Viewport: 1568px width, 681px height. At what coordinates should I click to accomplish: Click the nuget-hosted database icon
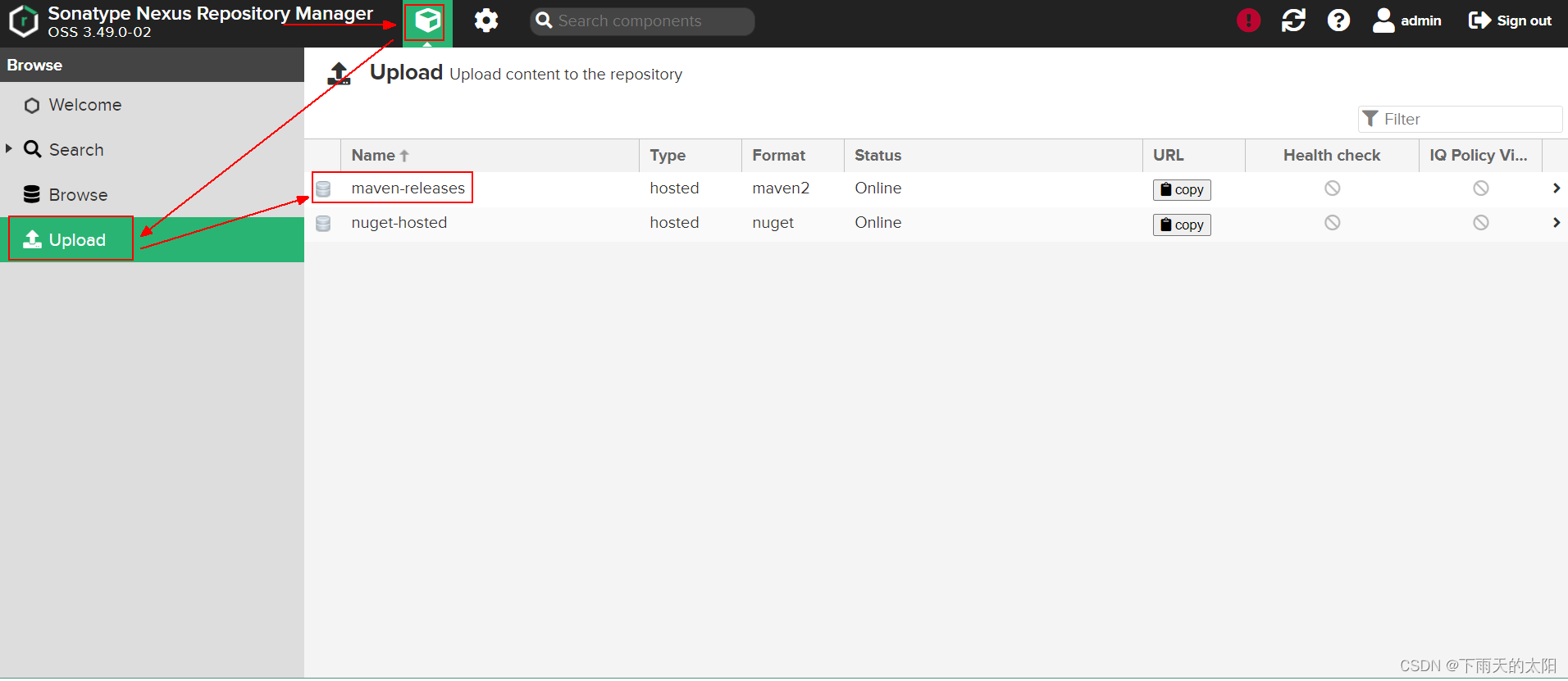pyautogui.click(x=323, y=224)
